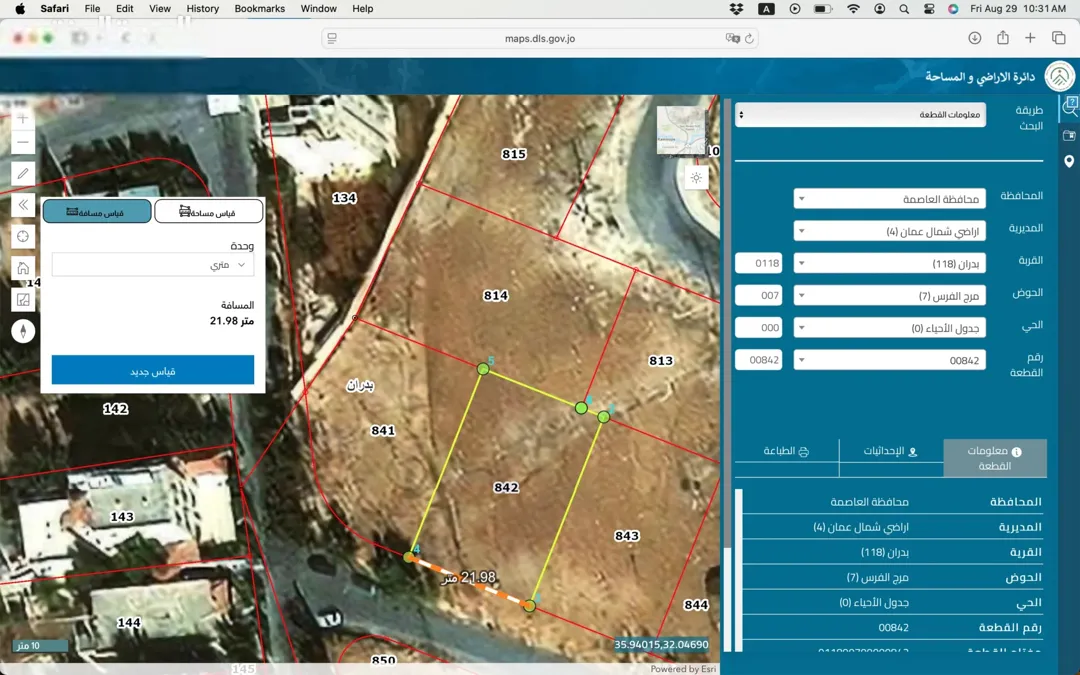
Task: Zoom out with the map minus button
Action: [23, 143]
